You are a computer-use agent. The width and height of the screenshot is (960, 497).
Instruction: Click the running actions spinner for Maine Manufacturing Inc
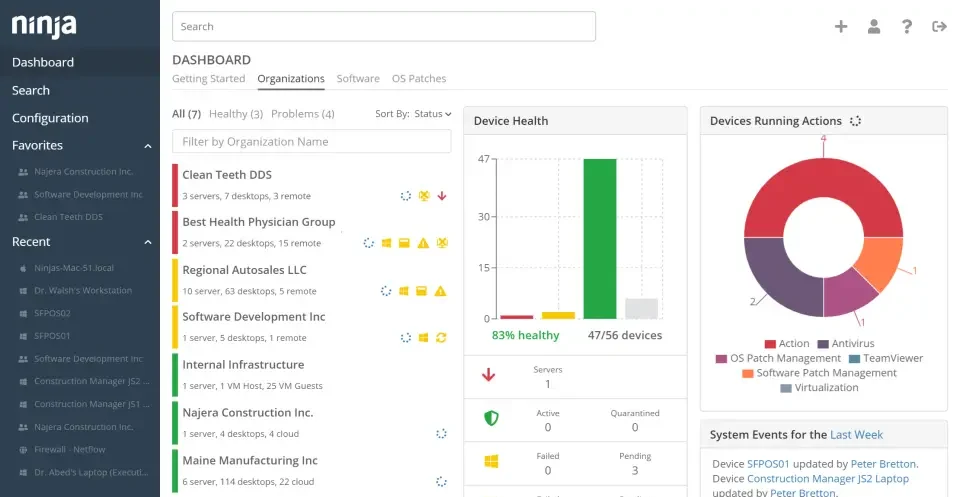pos(441,481)
